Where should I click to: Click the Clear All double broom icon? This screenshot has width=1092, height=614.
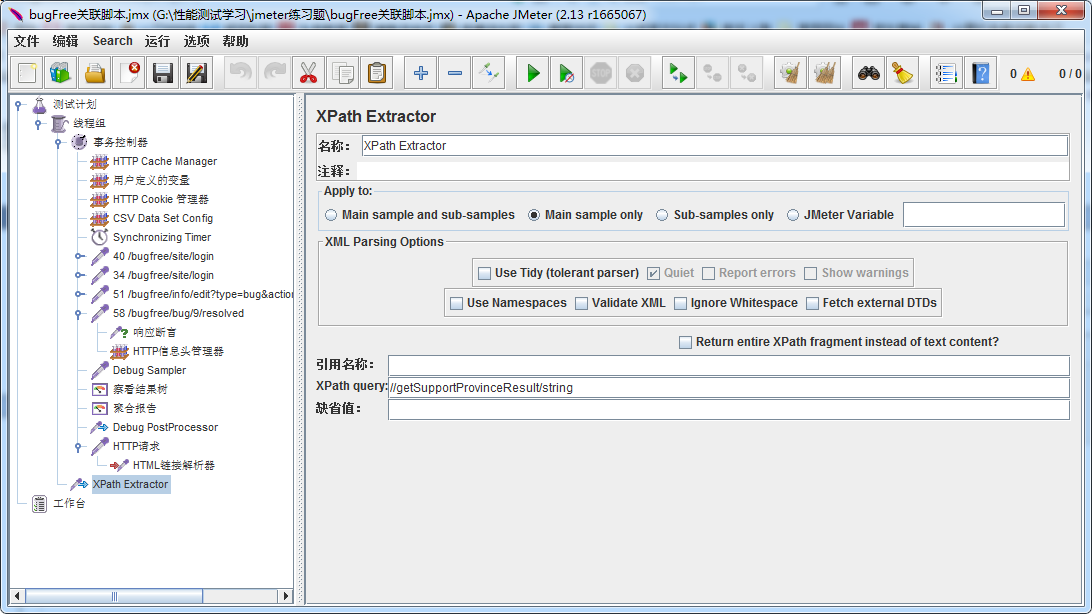pyautogui.click(x=825, y=73)
